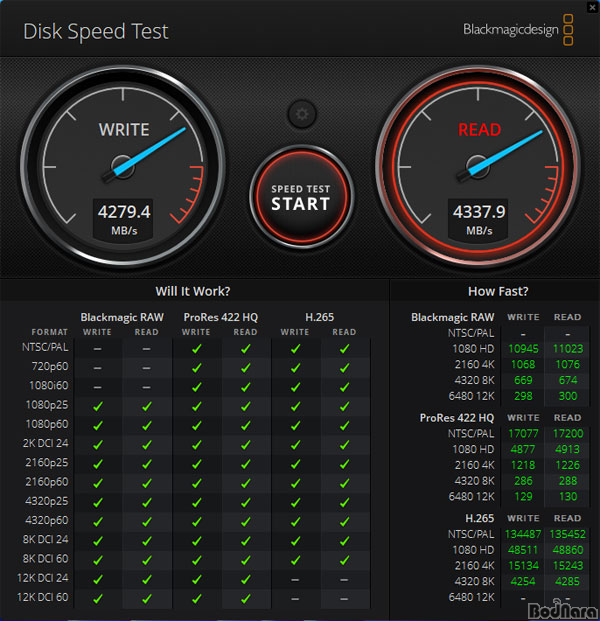Click the H.265 section title in How Fast

(480, 518)
